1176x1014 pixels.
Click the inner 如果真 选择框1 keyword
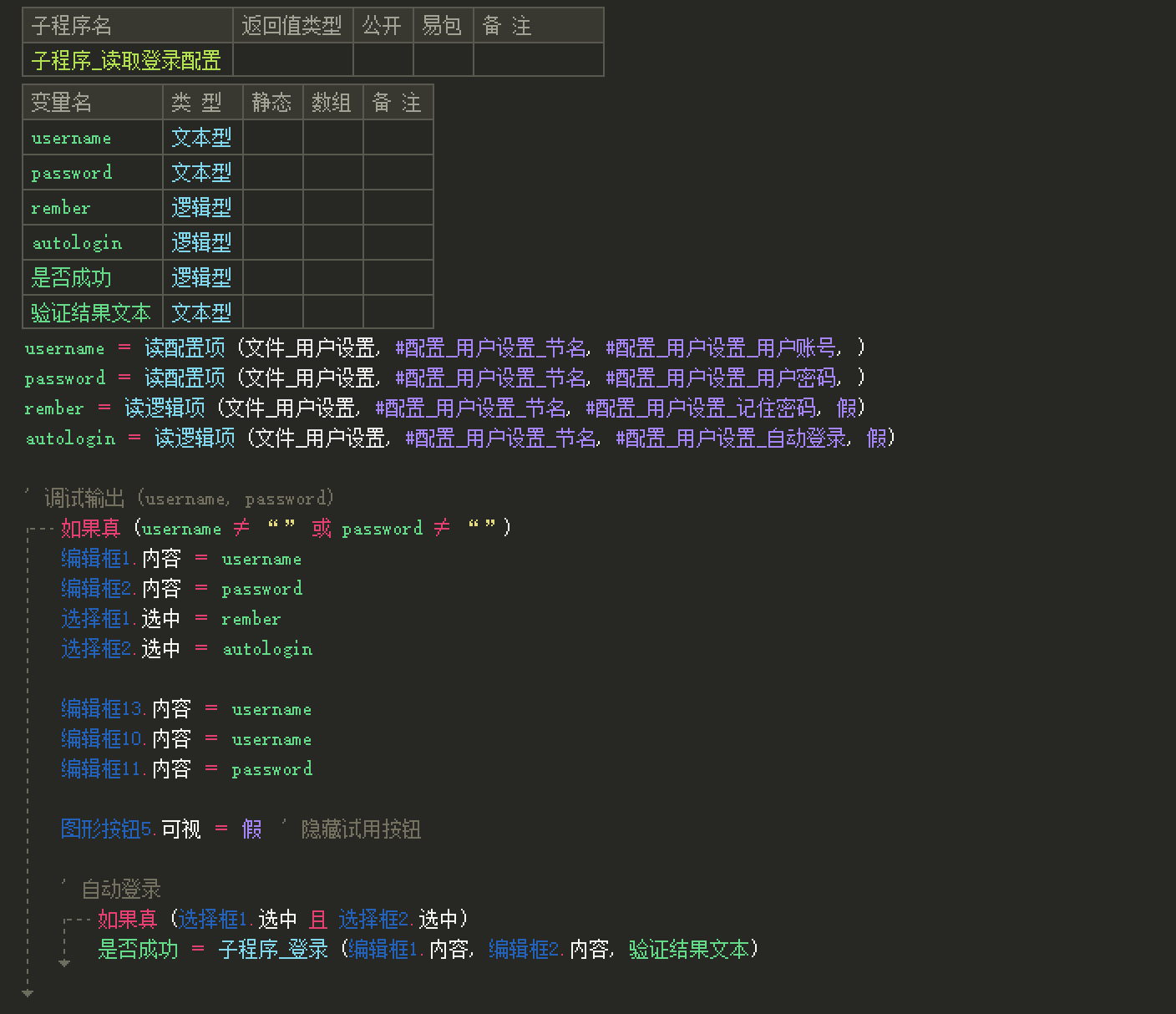point(128,919)
